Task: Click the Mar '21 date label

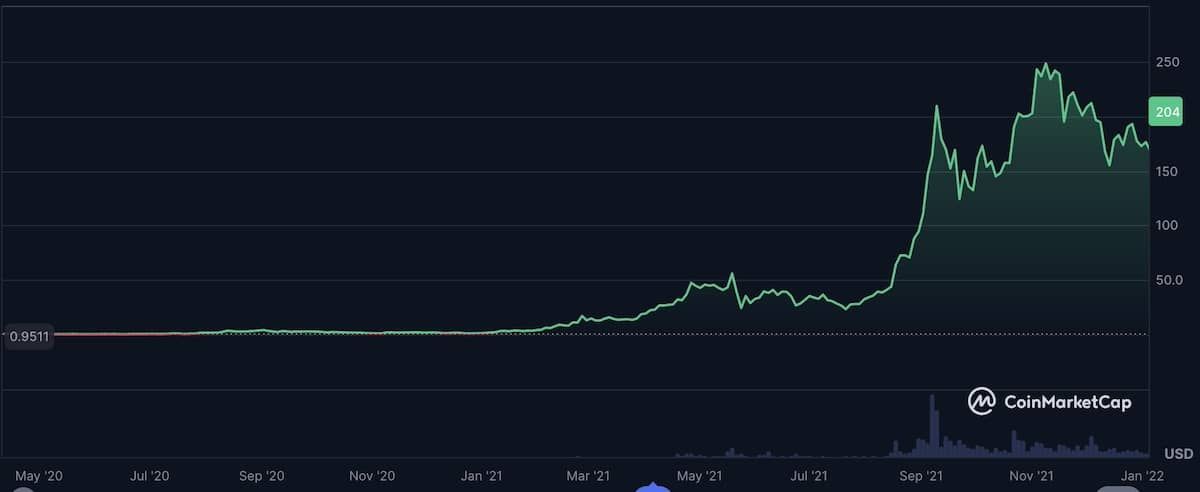Action: (588, 476)
